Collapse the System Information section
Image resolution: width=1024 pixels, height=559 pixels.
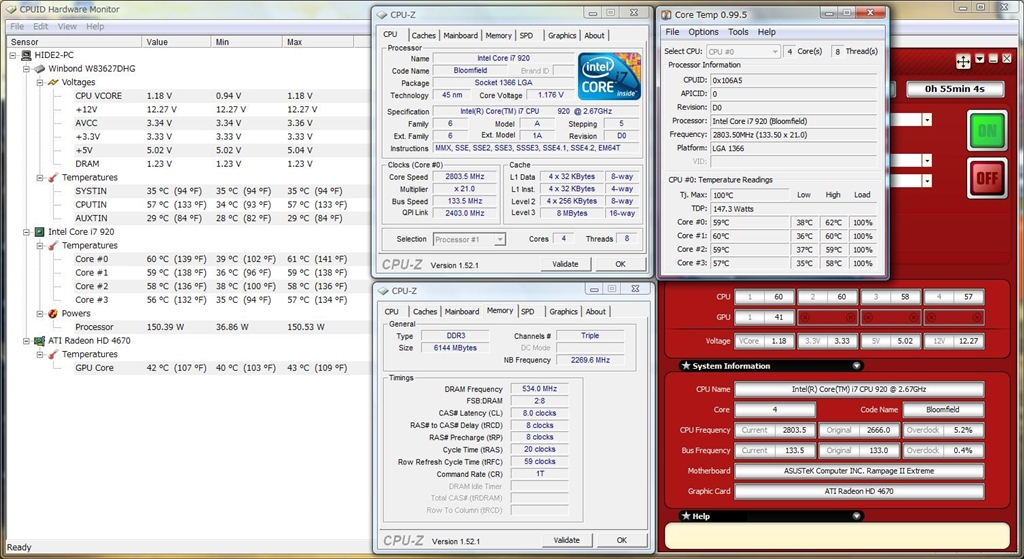coord(857,366)
